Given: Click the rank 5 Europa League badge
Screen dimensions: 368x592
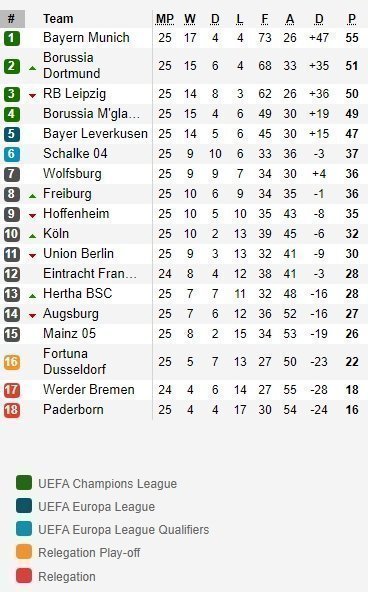Looking at the screenshot, I should pos(12,134).
